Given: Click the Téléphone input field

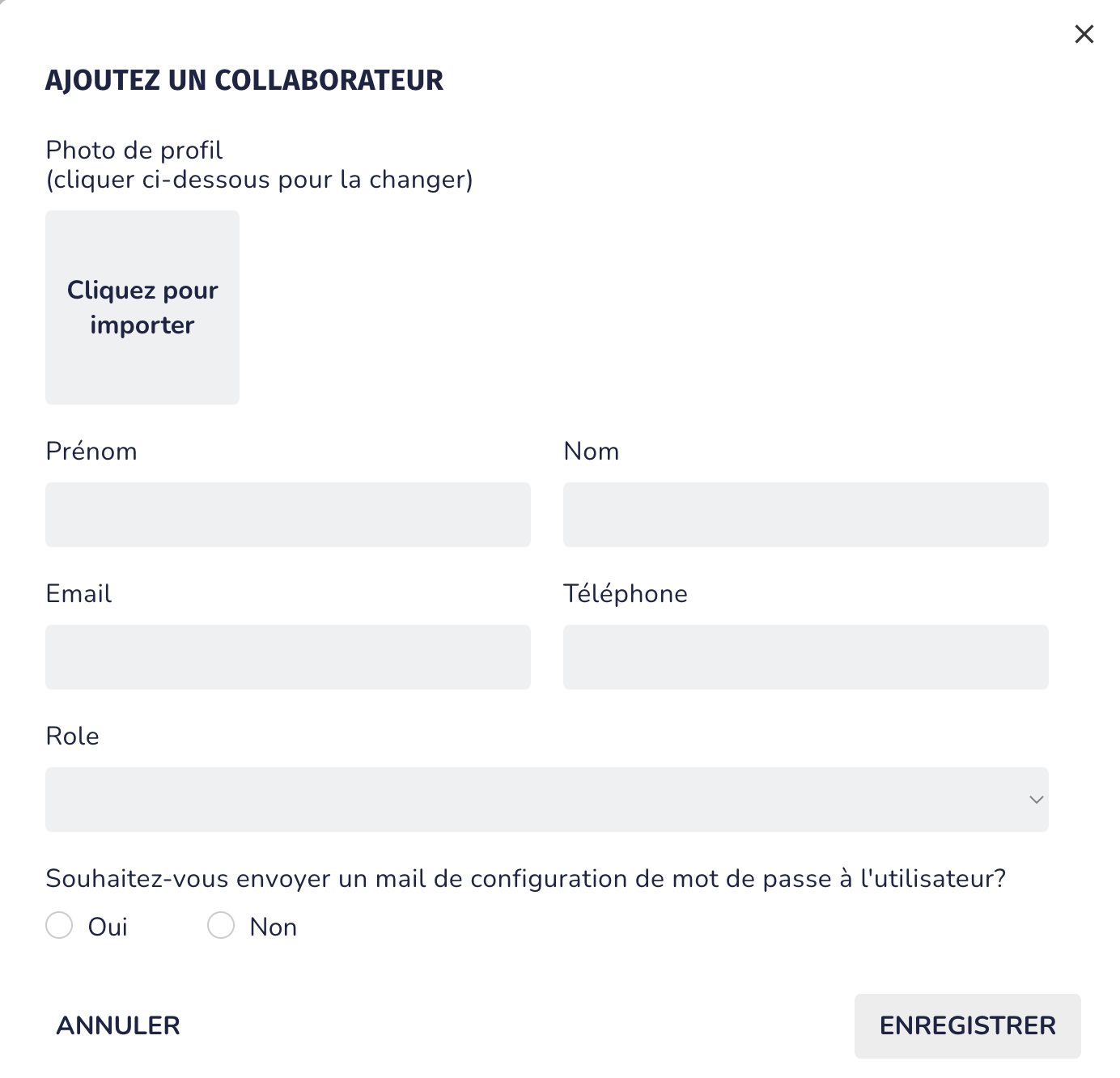Looking at the screenshot, I should pos(806,657).
